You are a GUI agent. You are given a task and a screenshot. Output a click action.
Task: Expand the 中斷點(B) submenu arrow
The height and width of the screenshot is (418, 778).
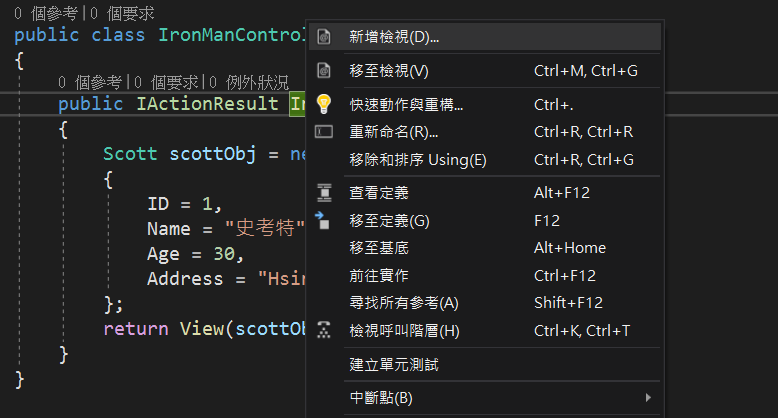click(648, 398)
